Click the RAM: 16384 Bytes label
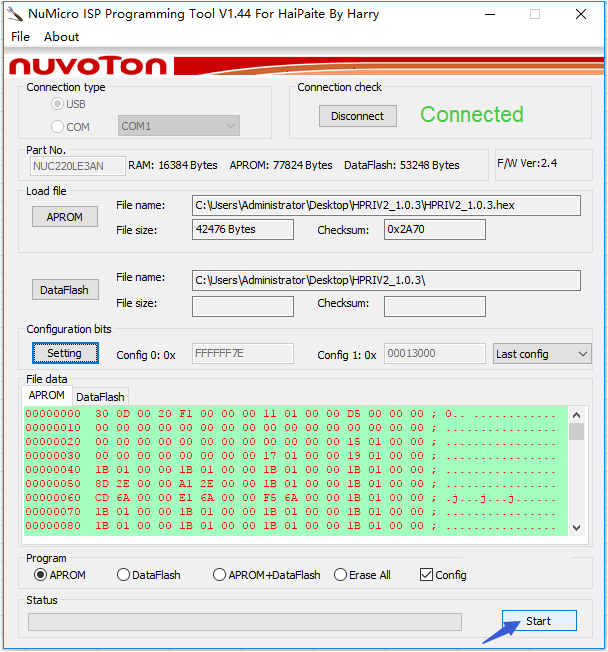Screen dimensions: 608x652 tap(173, 165)
